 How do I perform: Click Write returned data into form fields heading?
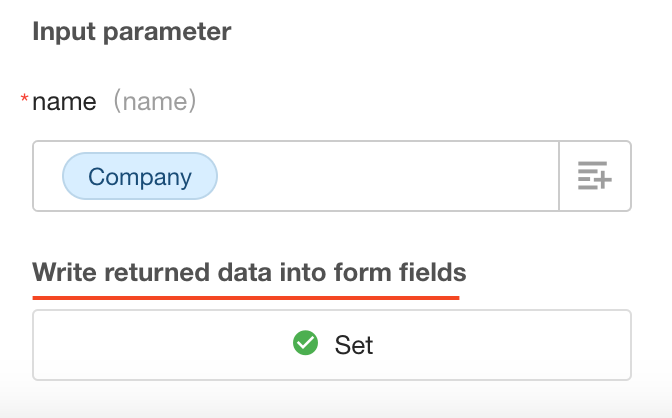coord(249,272)
